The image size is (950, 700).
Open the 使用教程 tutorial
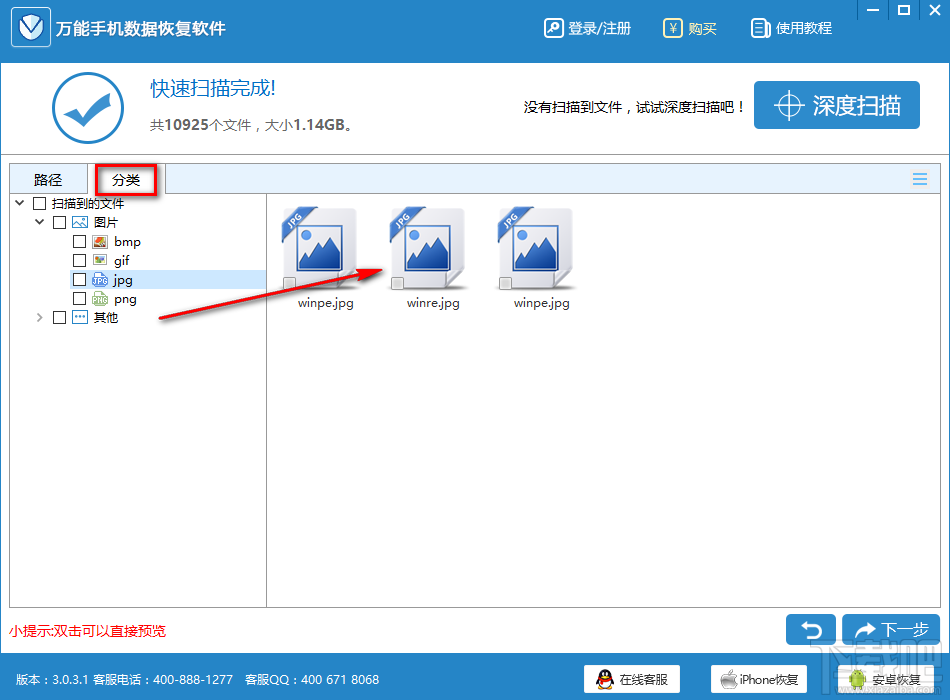coord(794,28)
